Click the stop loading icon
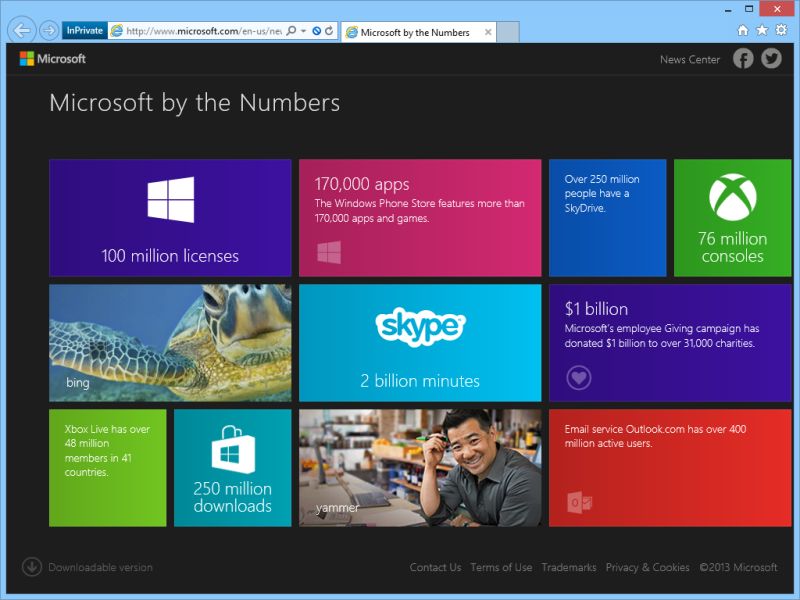Image resolution: width=800 pixels, height=600 pixels. (x=316, y=31)
